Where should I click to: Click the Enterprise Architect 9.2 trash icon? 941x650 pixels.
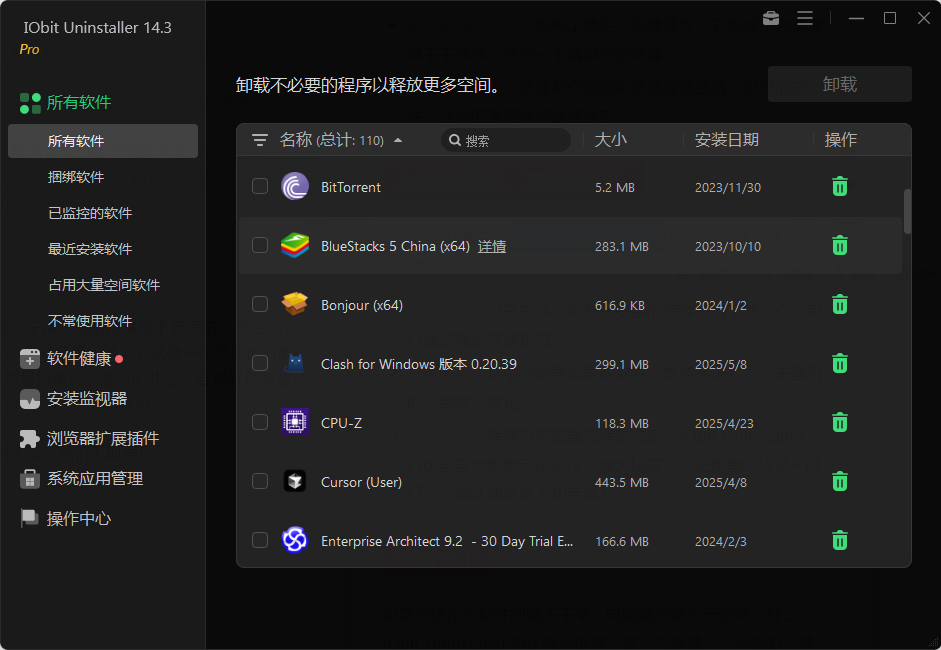tap(840, 541)
